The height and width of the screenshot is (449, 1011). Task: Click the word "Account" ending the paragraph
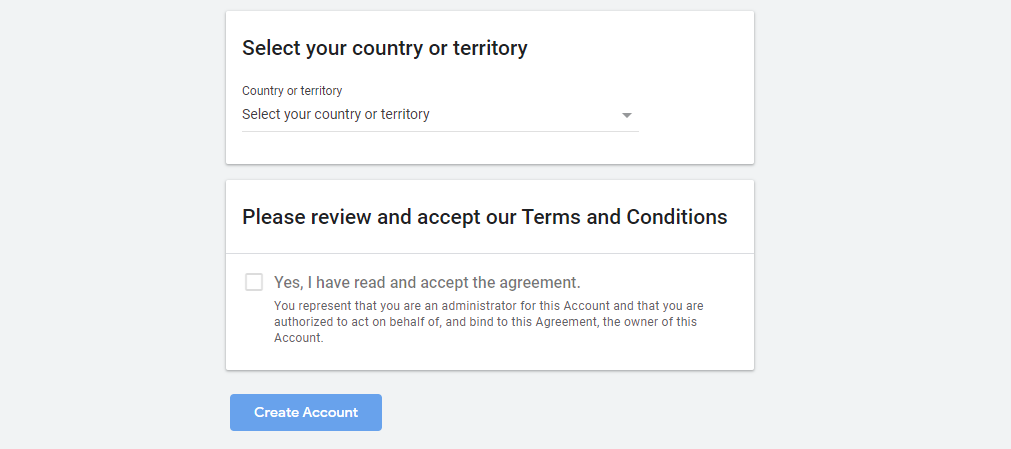pyautogui.click(x=298, y=338)
